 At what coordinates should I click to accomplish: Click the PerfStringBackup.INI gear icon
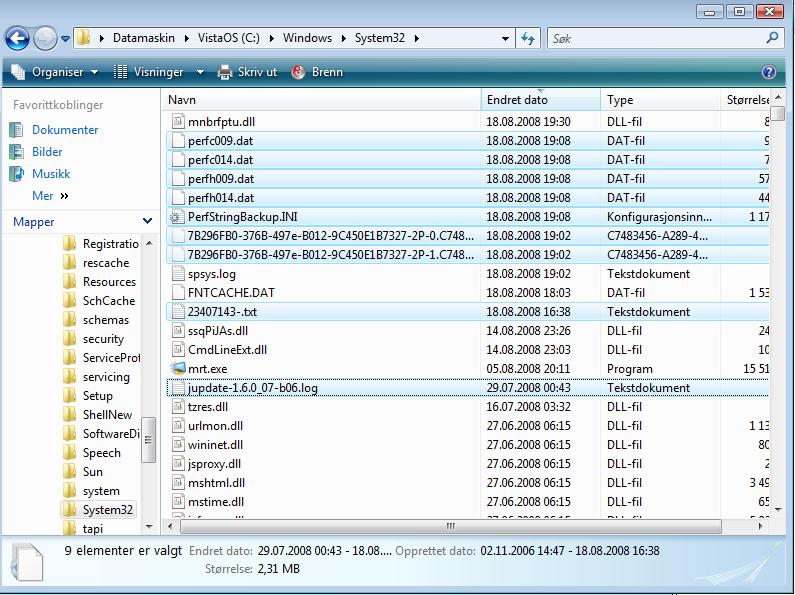[176, 217]
